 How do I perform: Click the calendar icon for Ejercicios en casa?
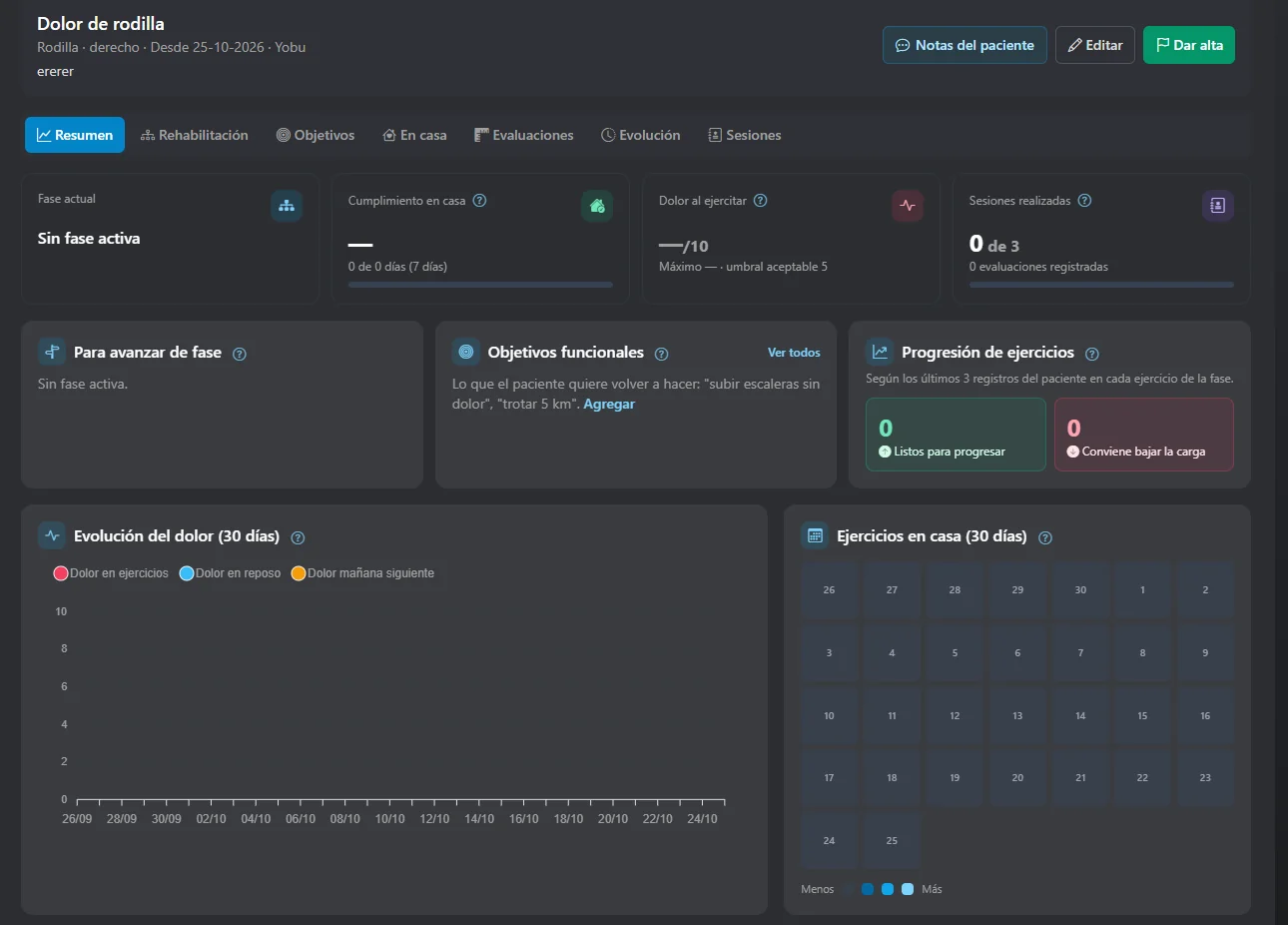(815, 535)
